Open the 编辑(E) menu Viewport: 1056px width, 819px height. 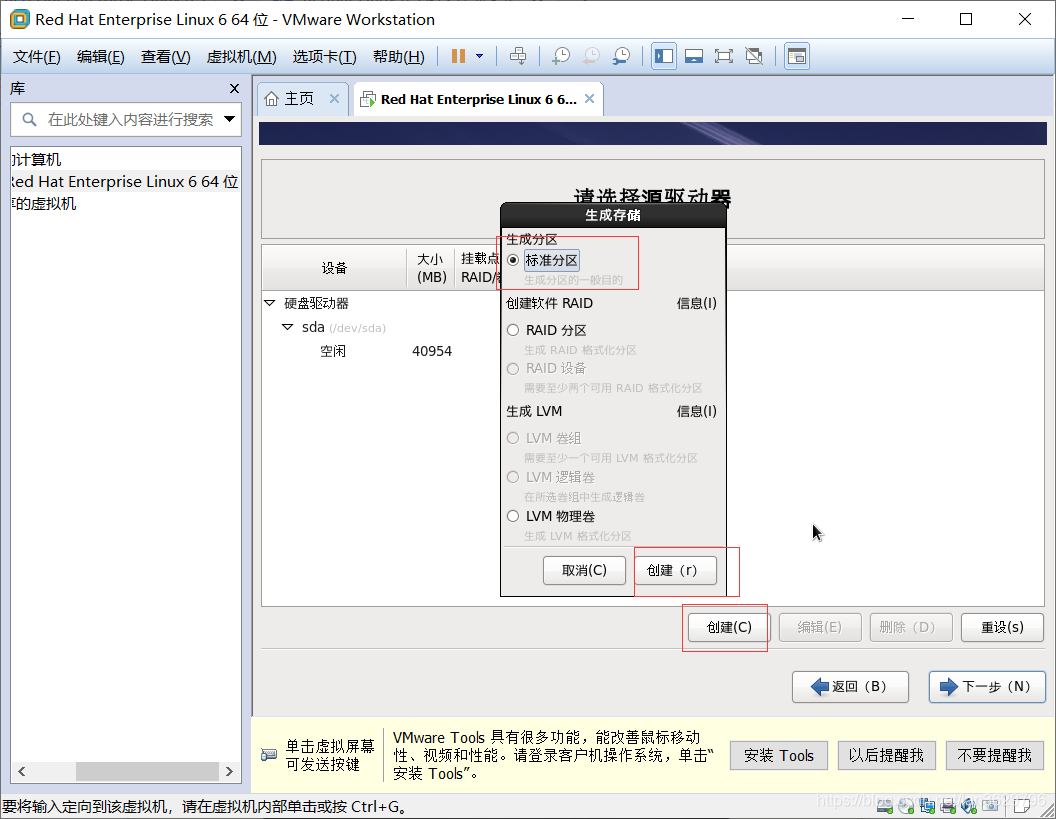(100, 57)
